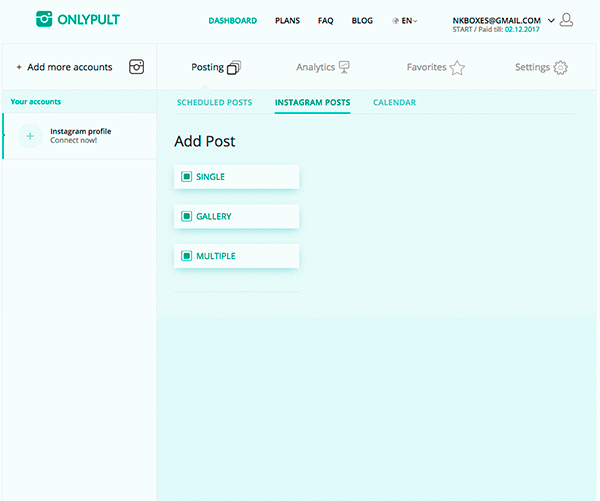Click the Your accounts heading
The width and height of the screenshot is (600, 501).
(x=36, y=101)
